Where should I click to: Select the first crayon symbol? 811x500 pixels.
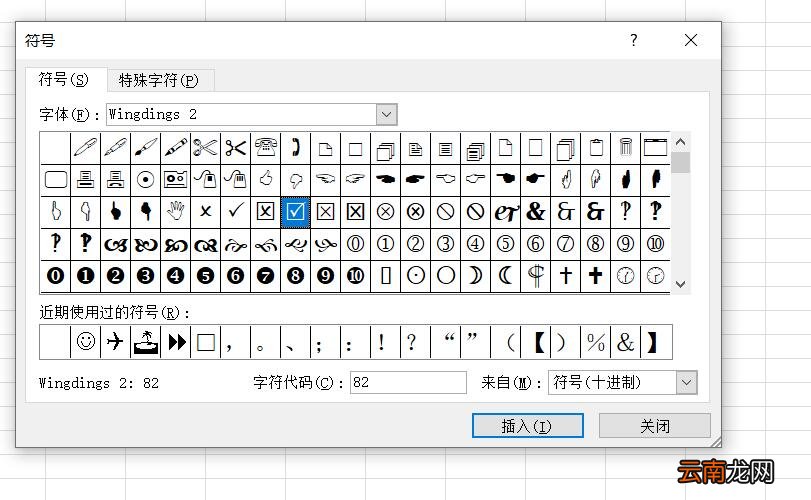pyautogui.click(x=175, y=148)
